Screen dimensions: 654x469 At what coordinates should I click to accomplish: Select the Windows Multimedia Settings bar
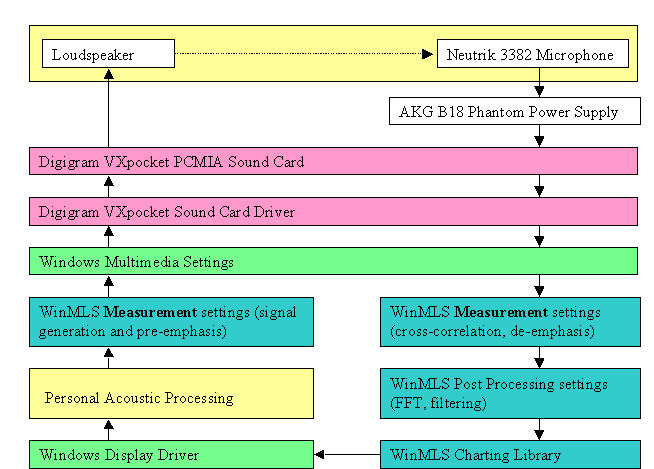[x=333, y=261]
